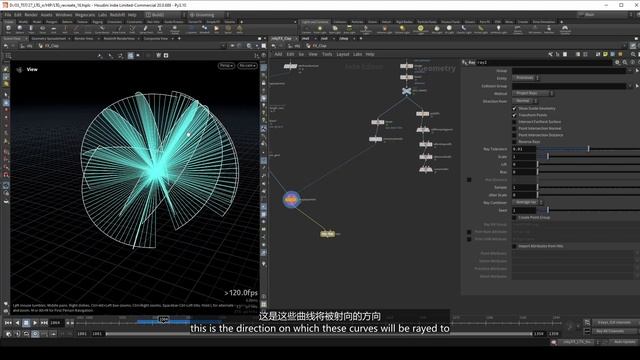640x360 pixels.
Task: Open the Direction from dropdown
Action: pyautogui.click(x=525, y=101)
